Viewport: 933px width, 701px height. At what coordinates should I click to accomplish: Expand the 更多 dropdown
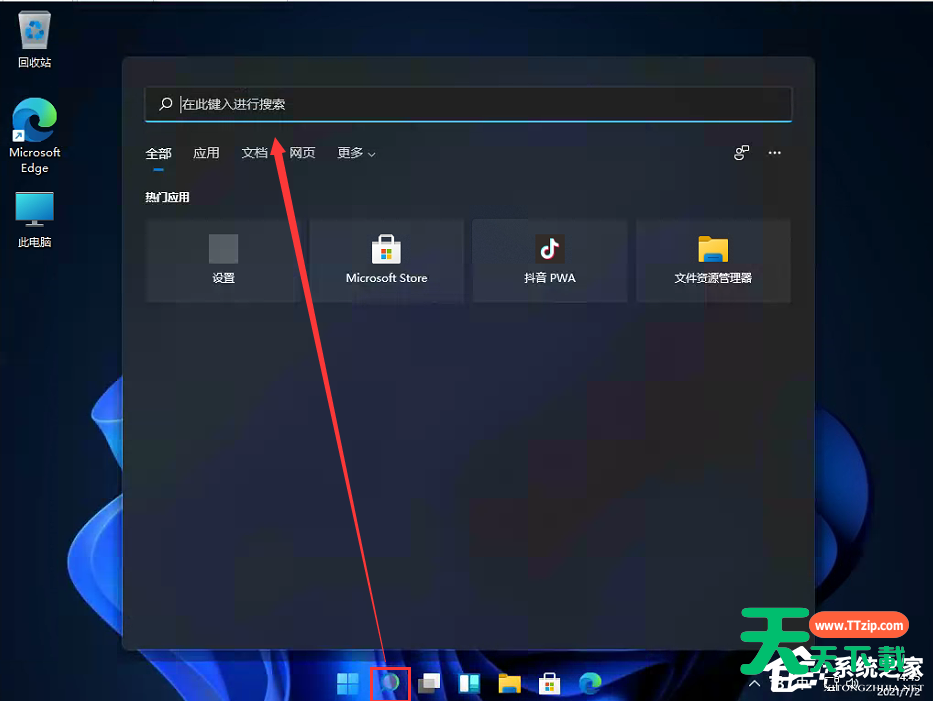356,153
